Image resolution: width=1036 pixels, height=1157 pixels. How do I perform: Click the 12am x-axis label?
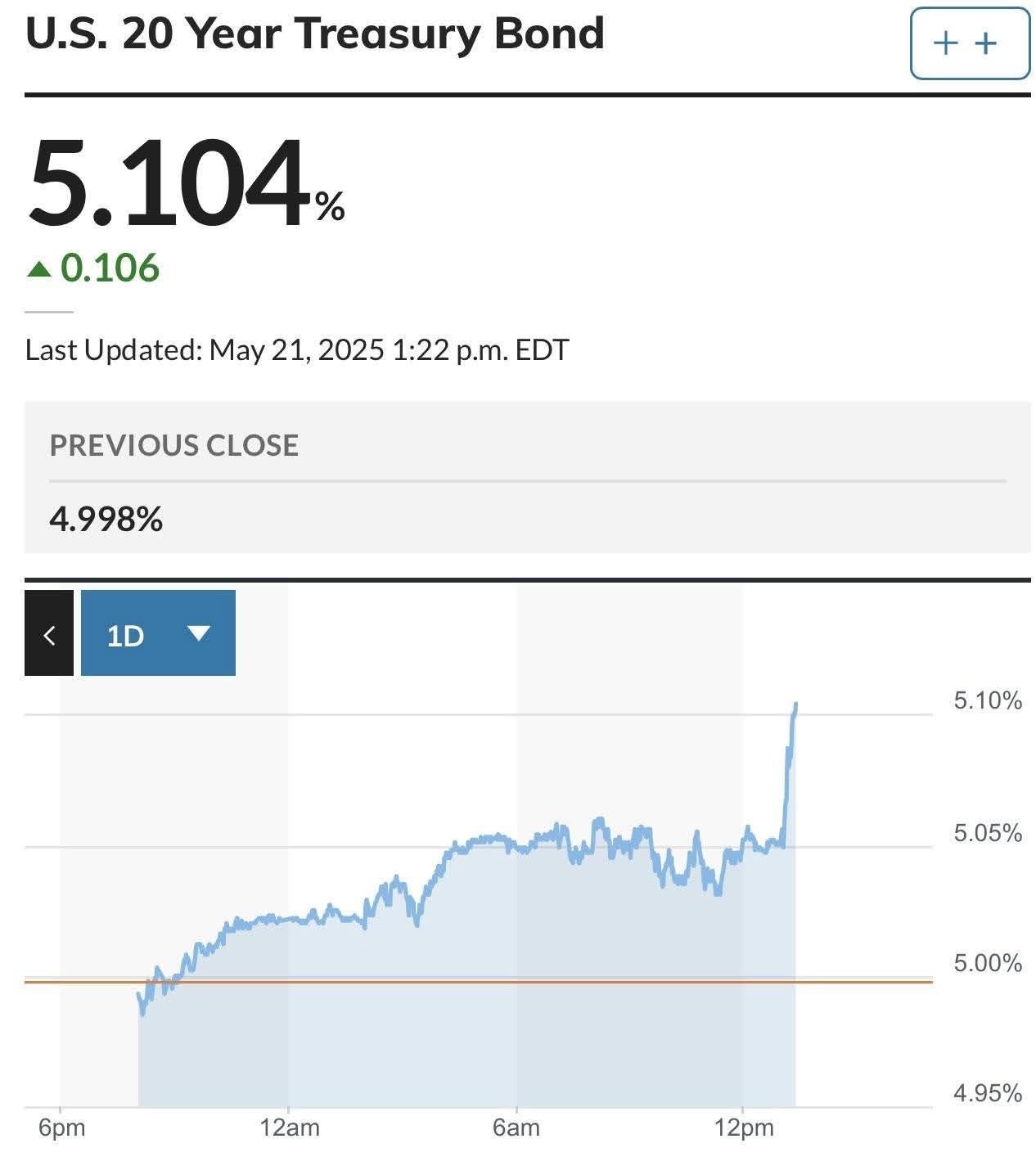coord(289,1128)
